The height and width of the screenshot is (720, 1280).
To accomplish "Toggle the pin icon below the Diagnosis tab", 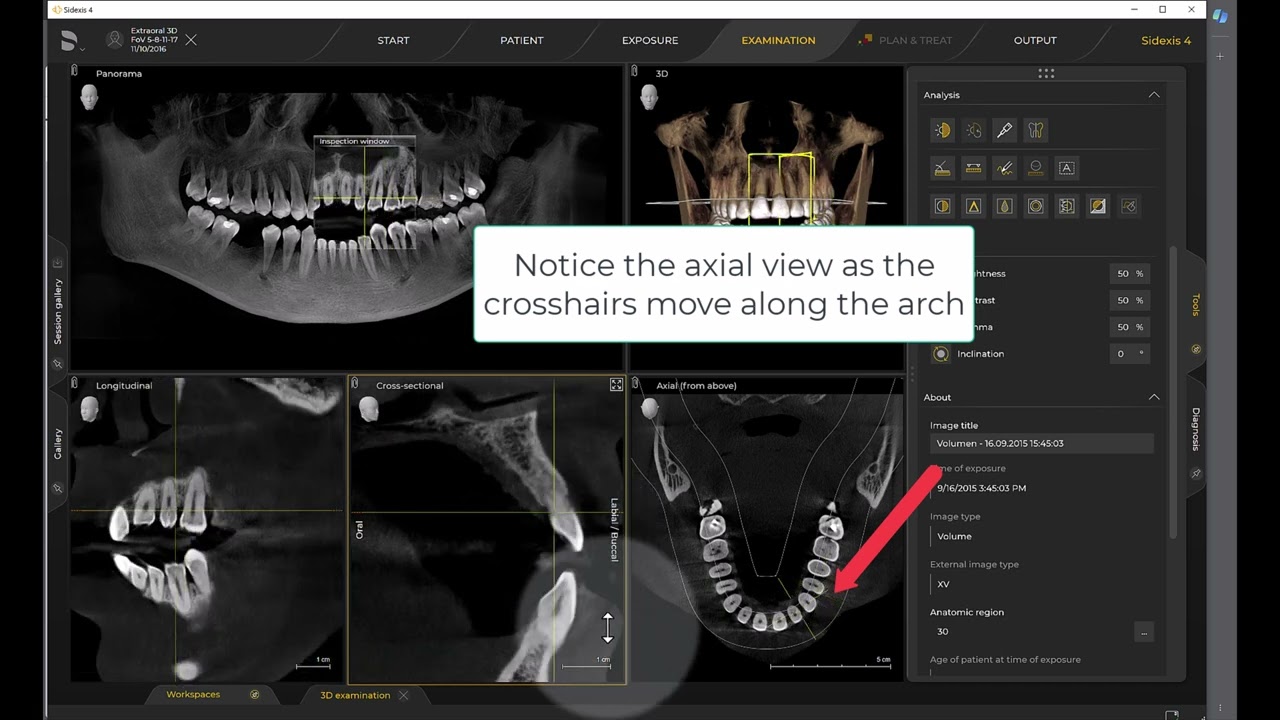I will coord(1196,474).
